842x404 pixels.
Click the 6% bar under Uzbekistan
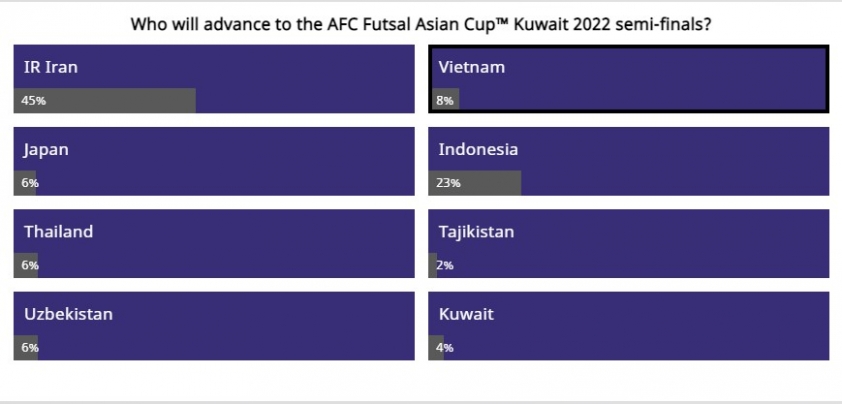[x=25, y=348]
